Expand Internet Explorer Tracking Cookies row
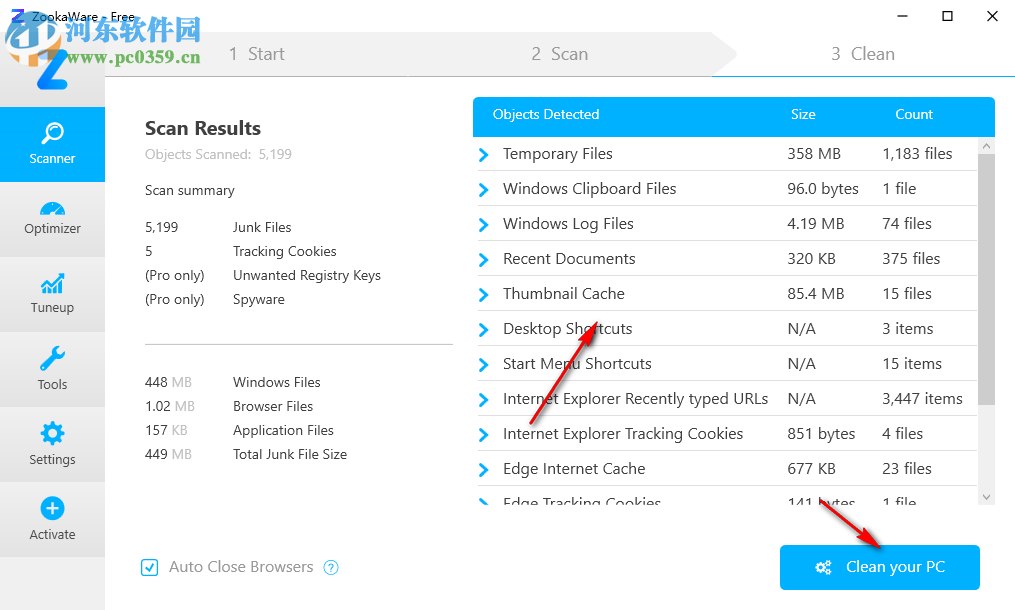1015x610 pixels. click(484, 434)
